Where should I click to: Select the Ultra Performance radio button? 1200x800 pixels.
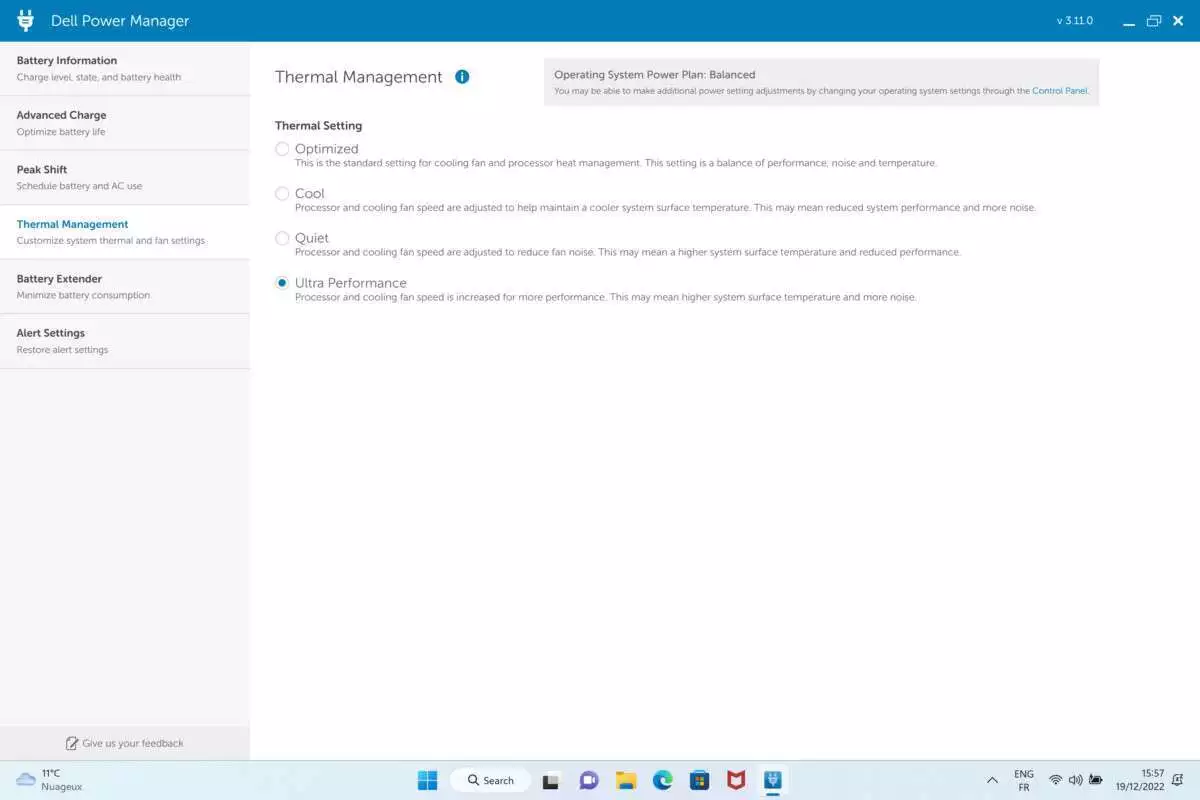[x=282, y=283]
